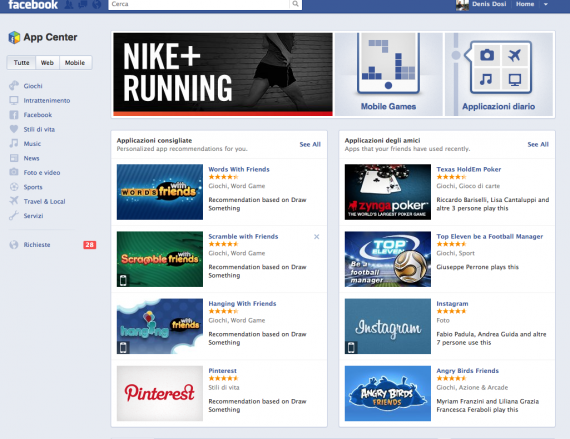
Task: Open the Angry Birds Friends title link
Action: coord(467,371)
